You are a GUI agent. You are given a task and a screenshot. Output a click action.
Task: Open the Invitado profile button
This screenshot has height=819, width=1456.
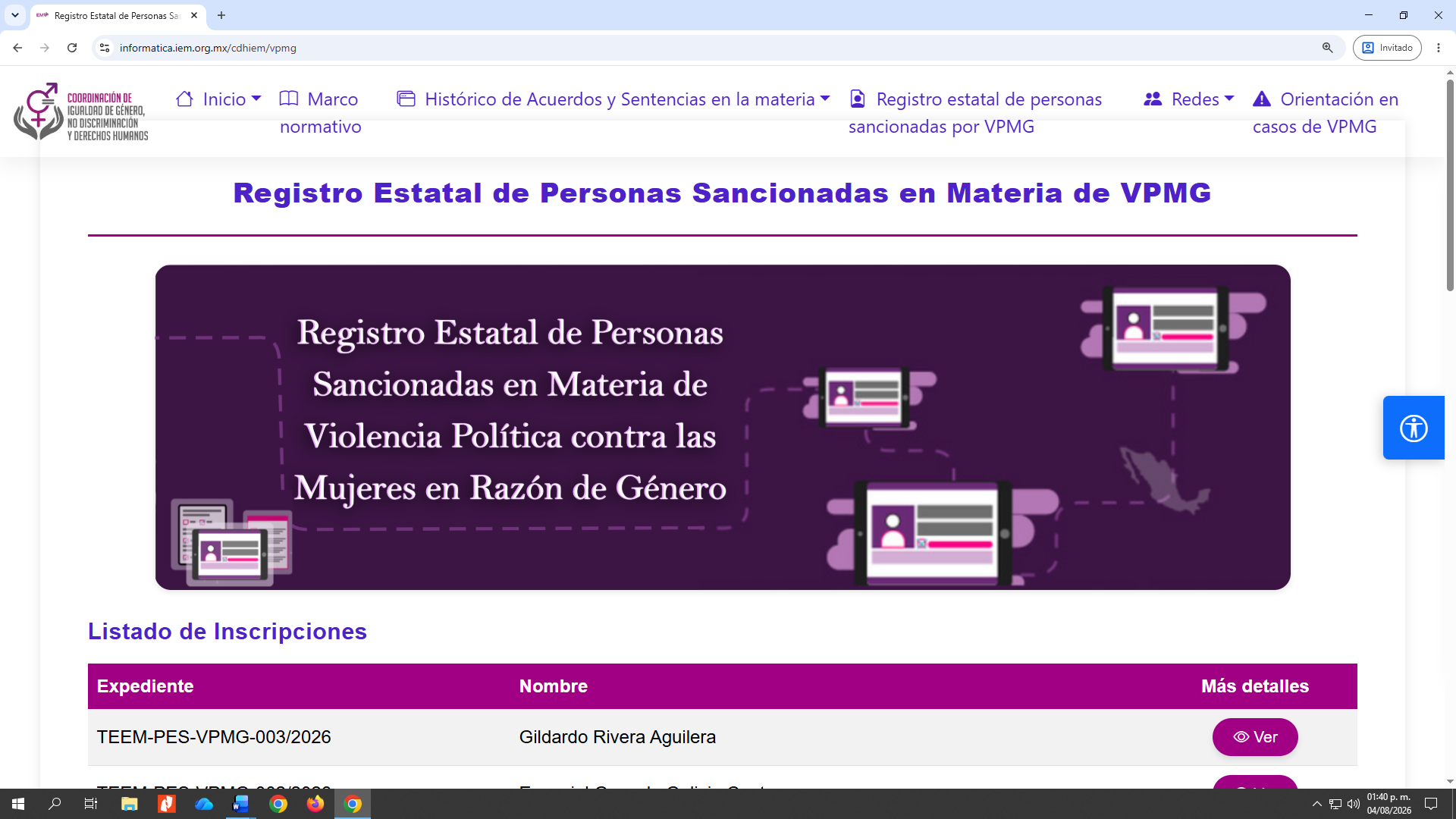tap(1387, 48)
